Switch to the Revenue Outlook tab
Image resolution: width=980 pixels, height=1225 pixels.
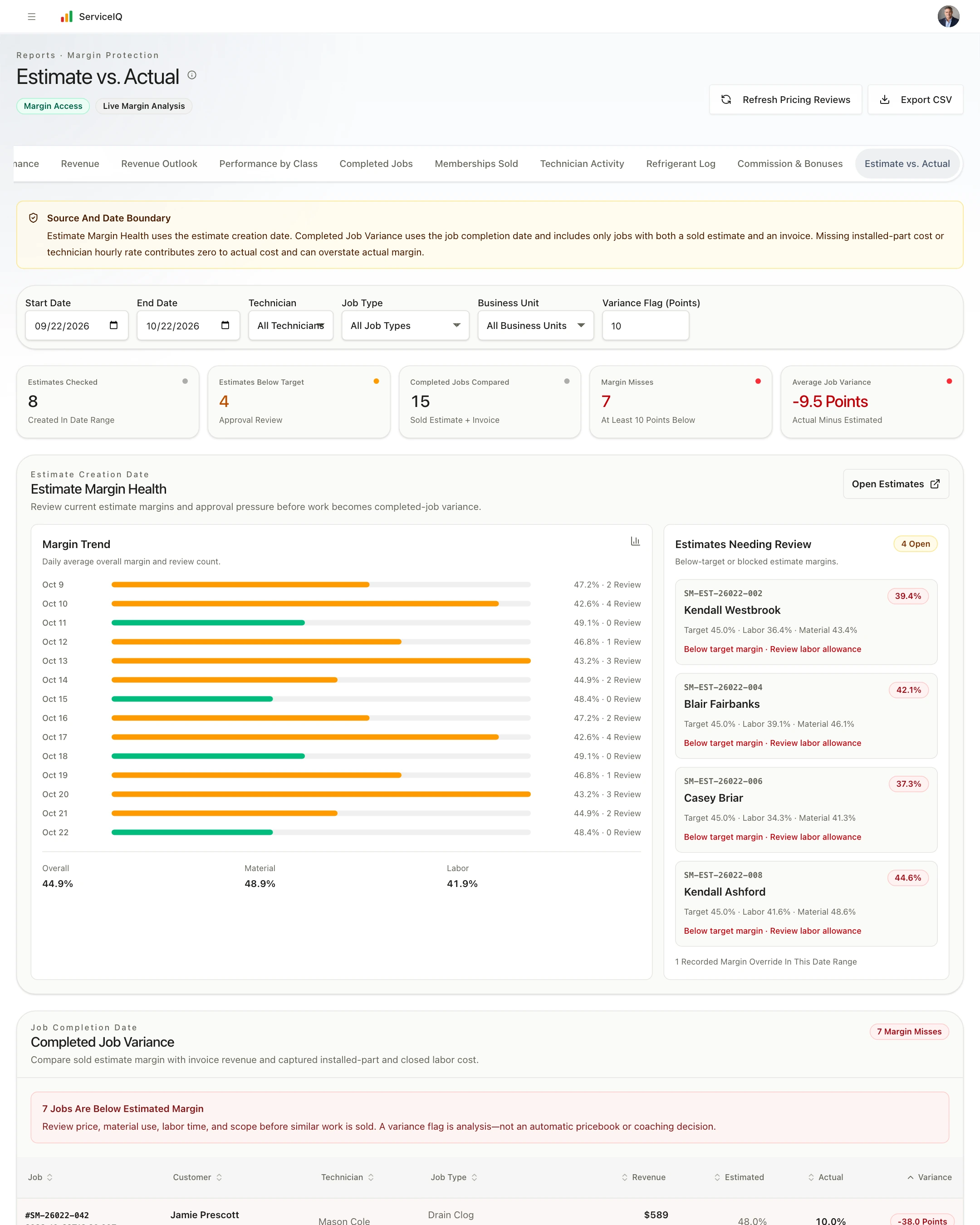tap(159, 164)
